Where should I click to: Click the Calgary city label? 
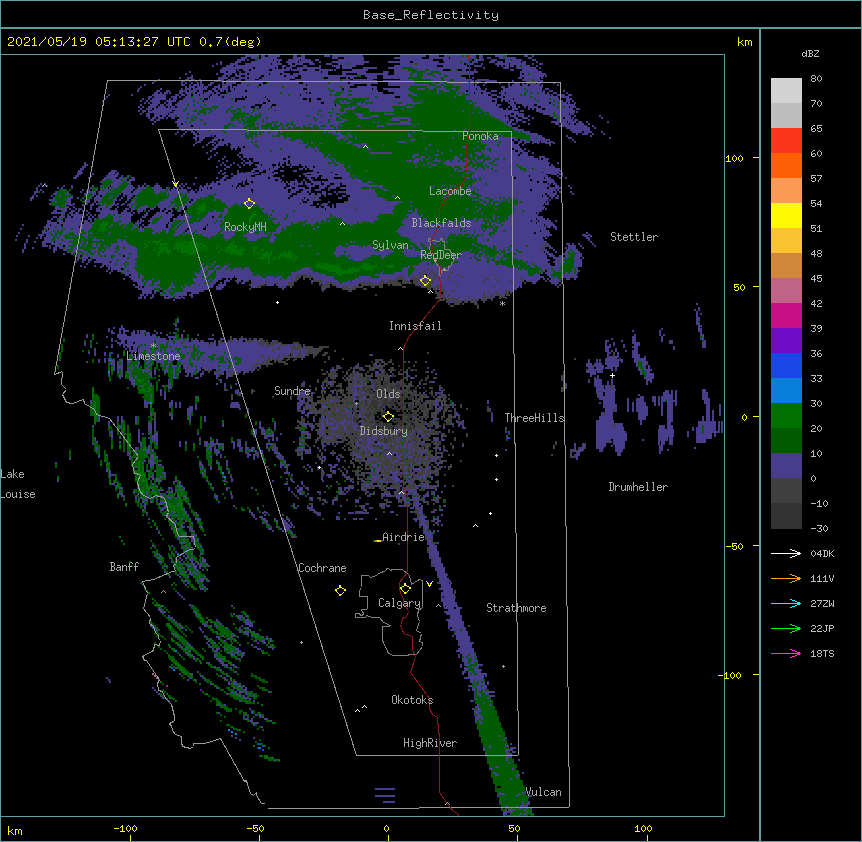tap(400, 603)
